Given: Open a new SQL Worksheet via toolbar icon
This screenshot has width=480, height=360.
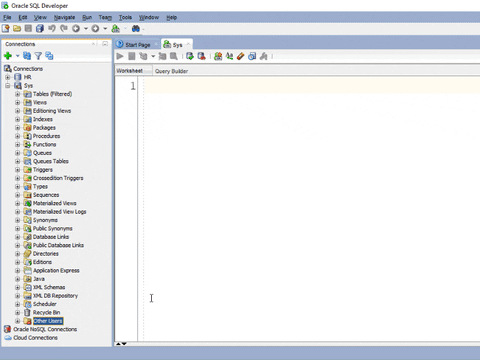Looking at the screenshot, I should point(116,29).
